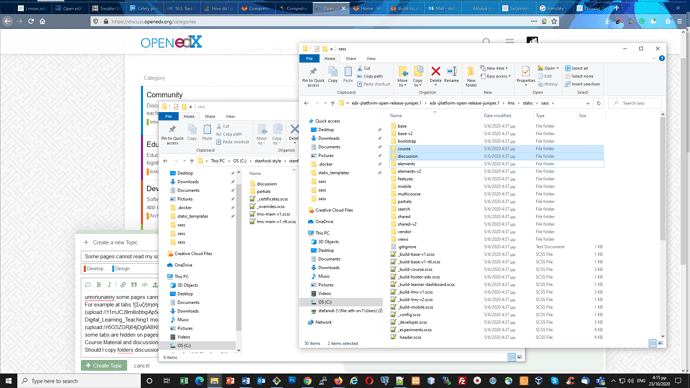Click the New folder icon
Viewport: 690px width, 388px height.
pos(471,76)
